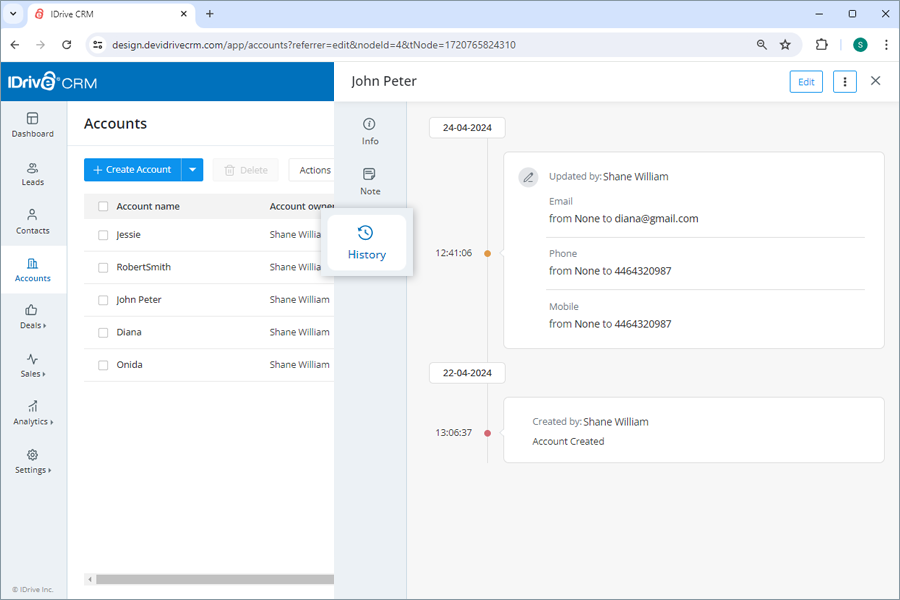
Task: Check the Diana account row checkbox
Action: click(103, 331)
